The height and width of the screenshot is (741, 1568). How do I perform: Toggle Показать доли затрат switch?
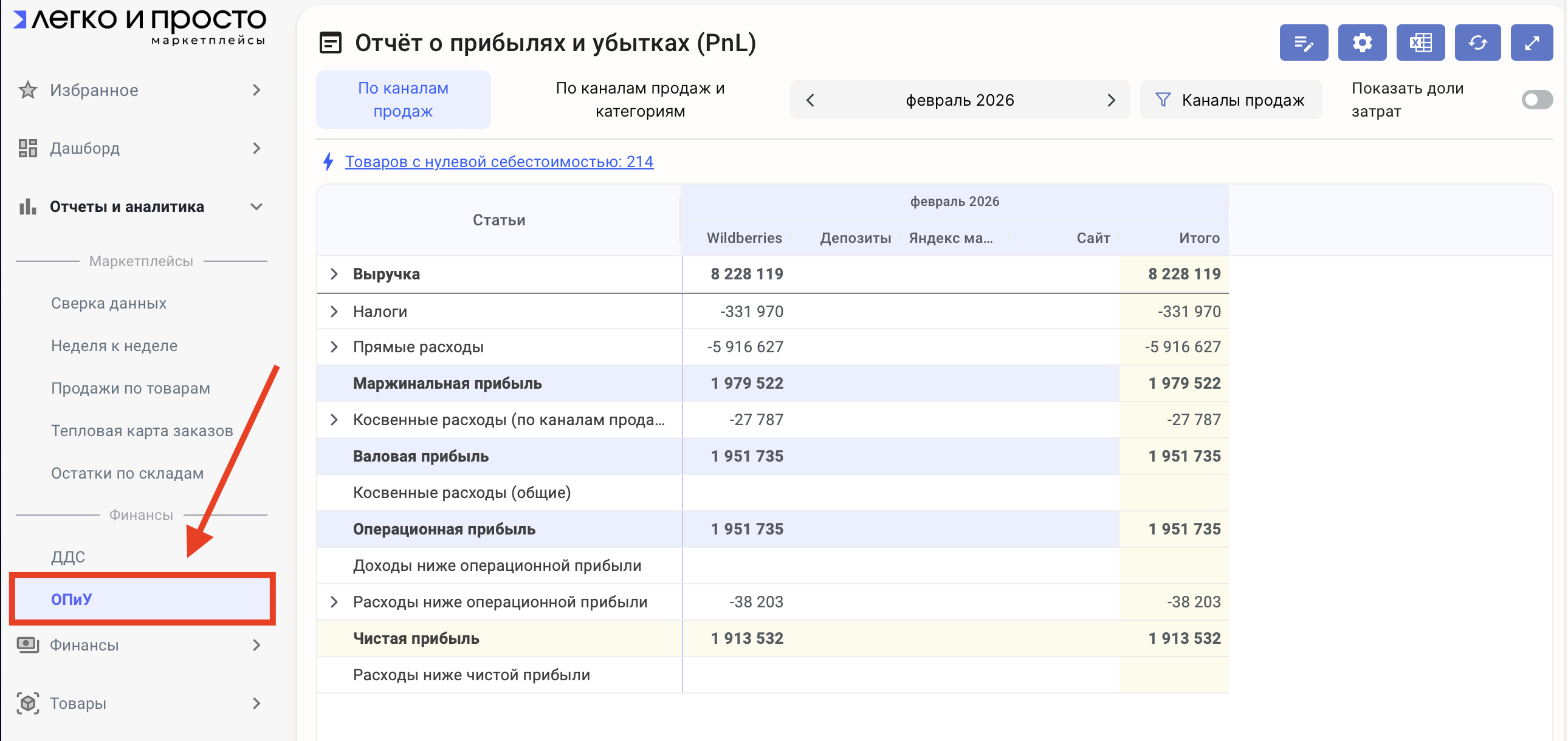pos(1536,100)
